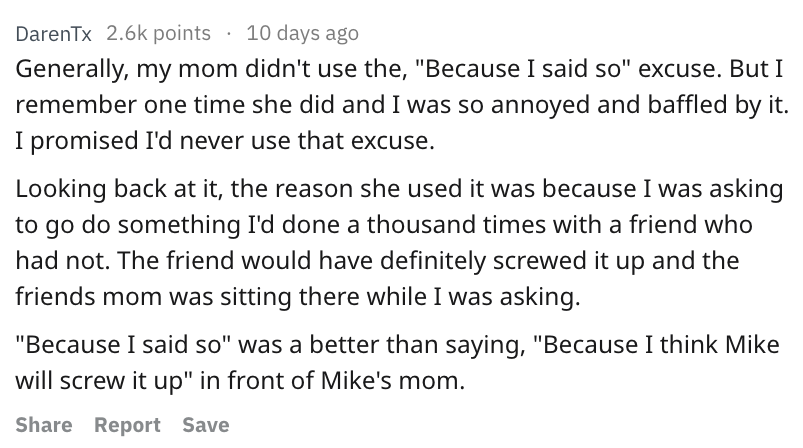Click the final paragraph mentioning Mike's mom
Image resolution: width=803 pixels, height=448 pixels.
[x=397, y=362]
